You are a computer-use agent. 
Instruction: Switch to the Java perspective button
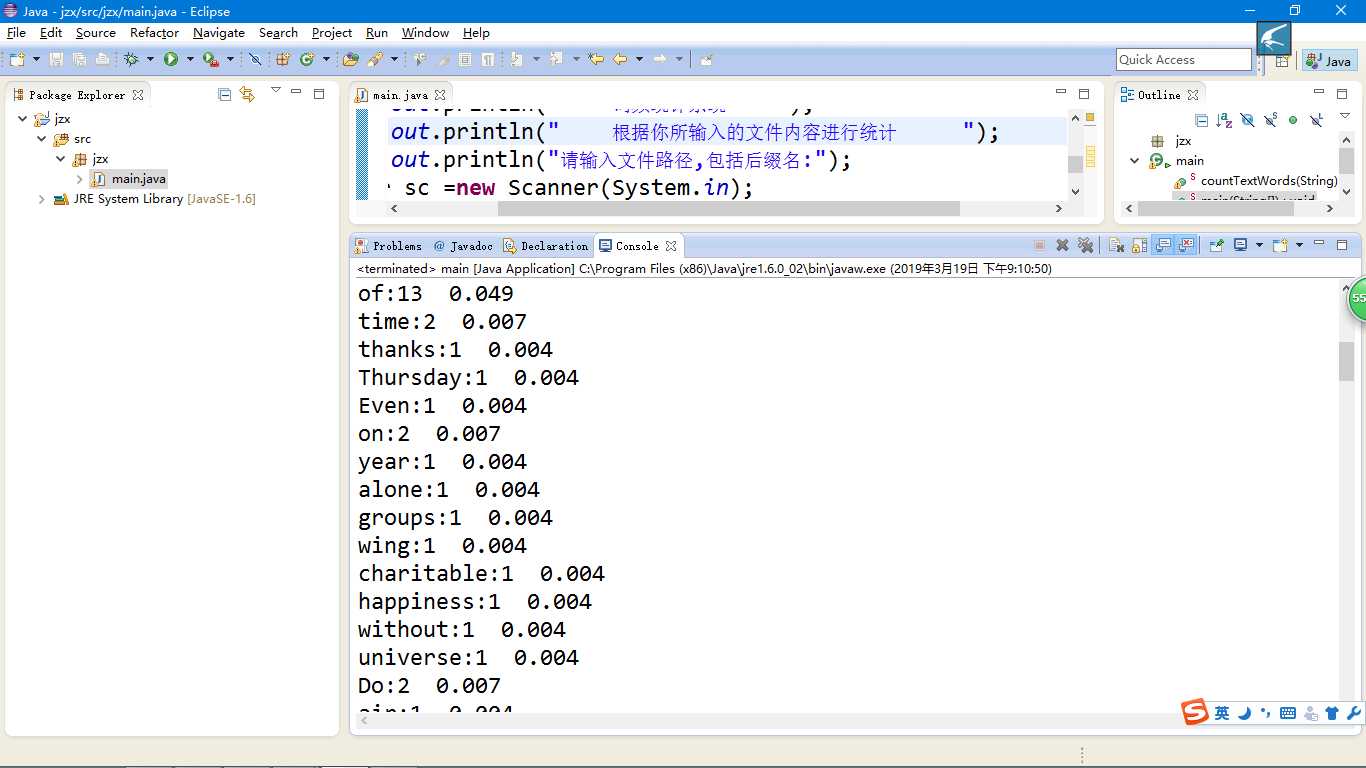point(1329,61)
